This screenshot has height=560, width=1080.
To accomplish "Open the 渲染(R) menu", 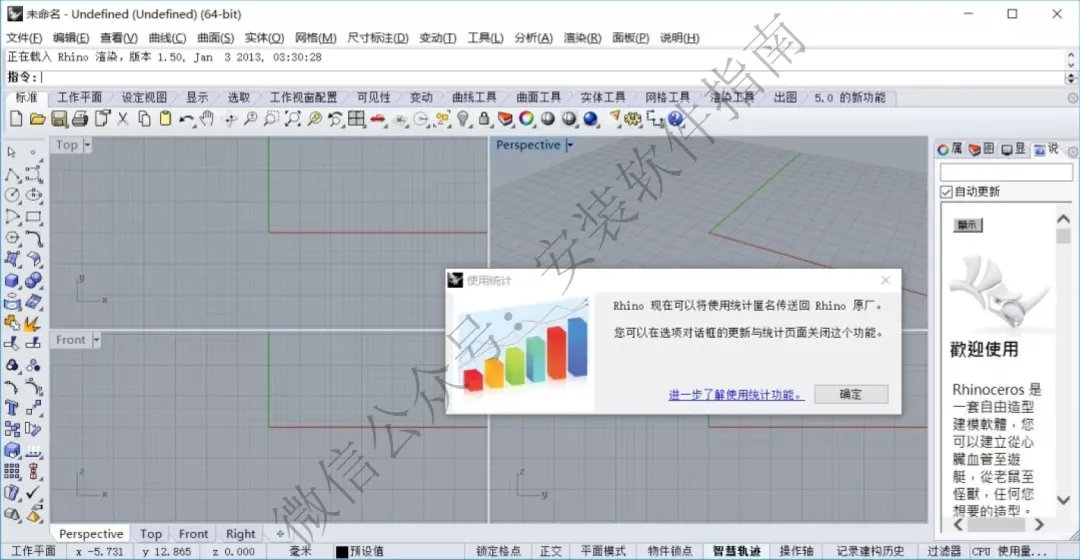I will (x=582, y=38).
